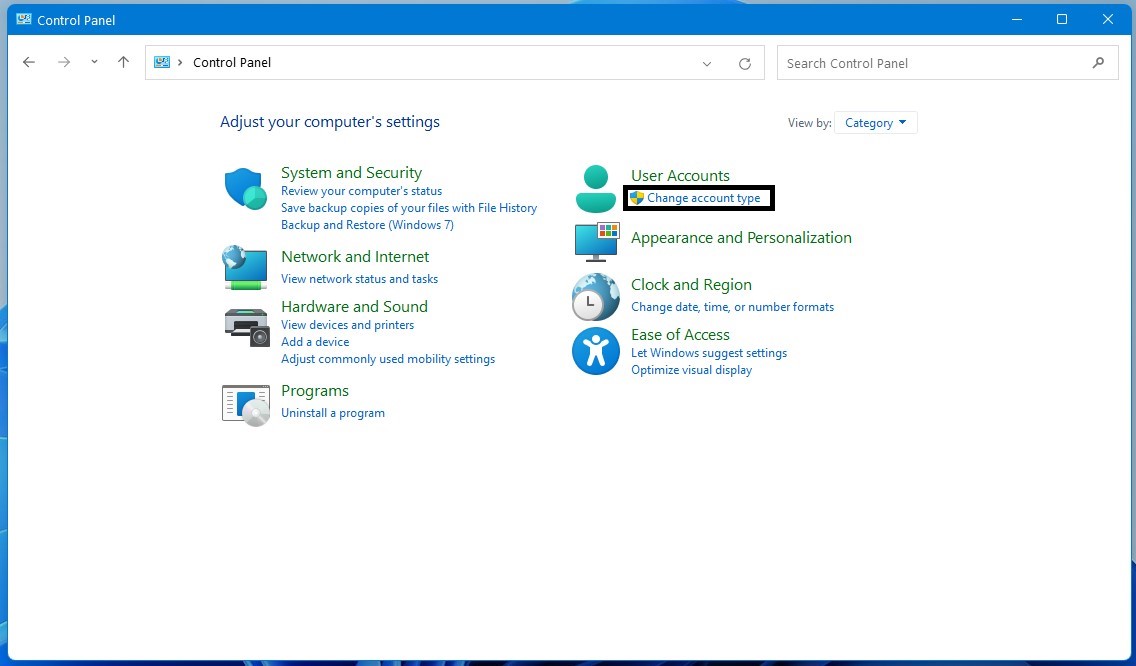Focus the Search Control Panel field
This screenshot has width=1136, height=666.
[948, 63]
